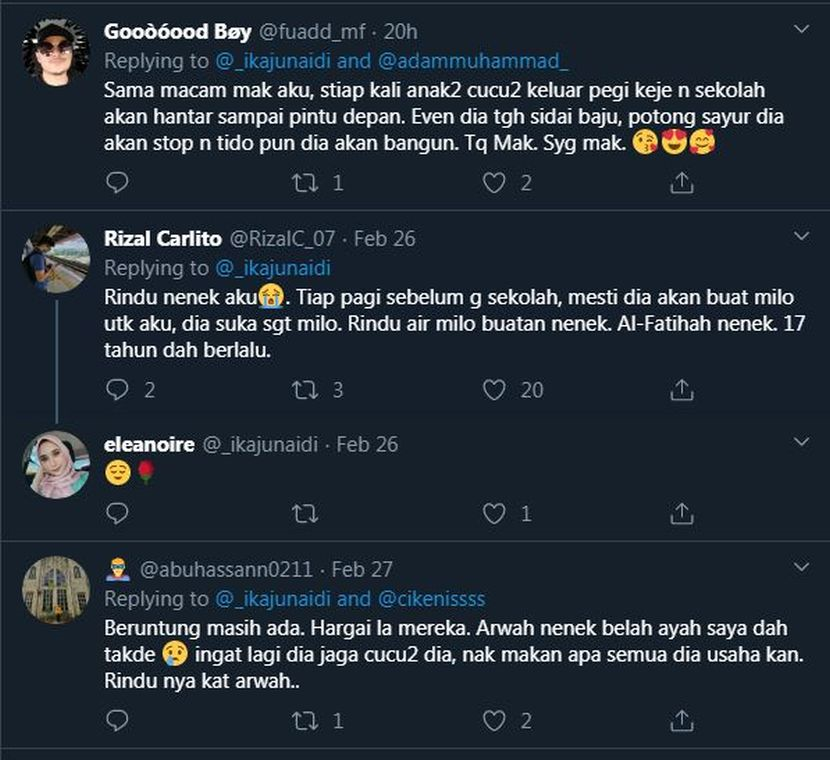The width and height of the screenshot is (830, 760).
Task: Expand options menu for Rizal Carlito's tweet
Action: [x=801, y=237]
